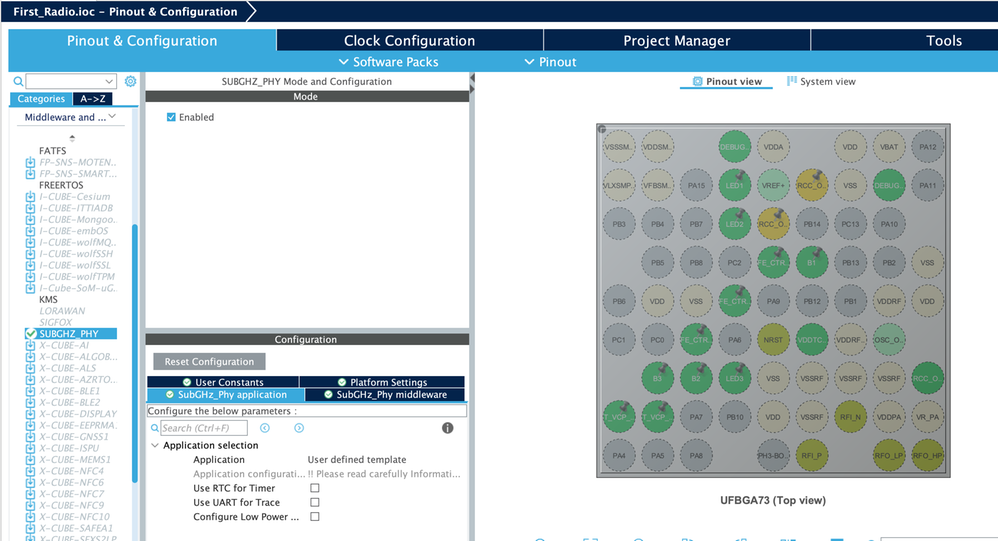Click download icon next to I-CUBE-Cesium

30,197
